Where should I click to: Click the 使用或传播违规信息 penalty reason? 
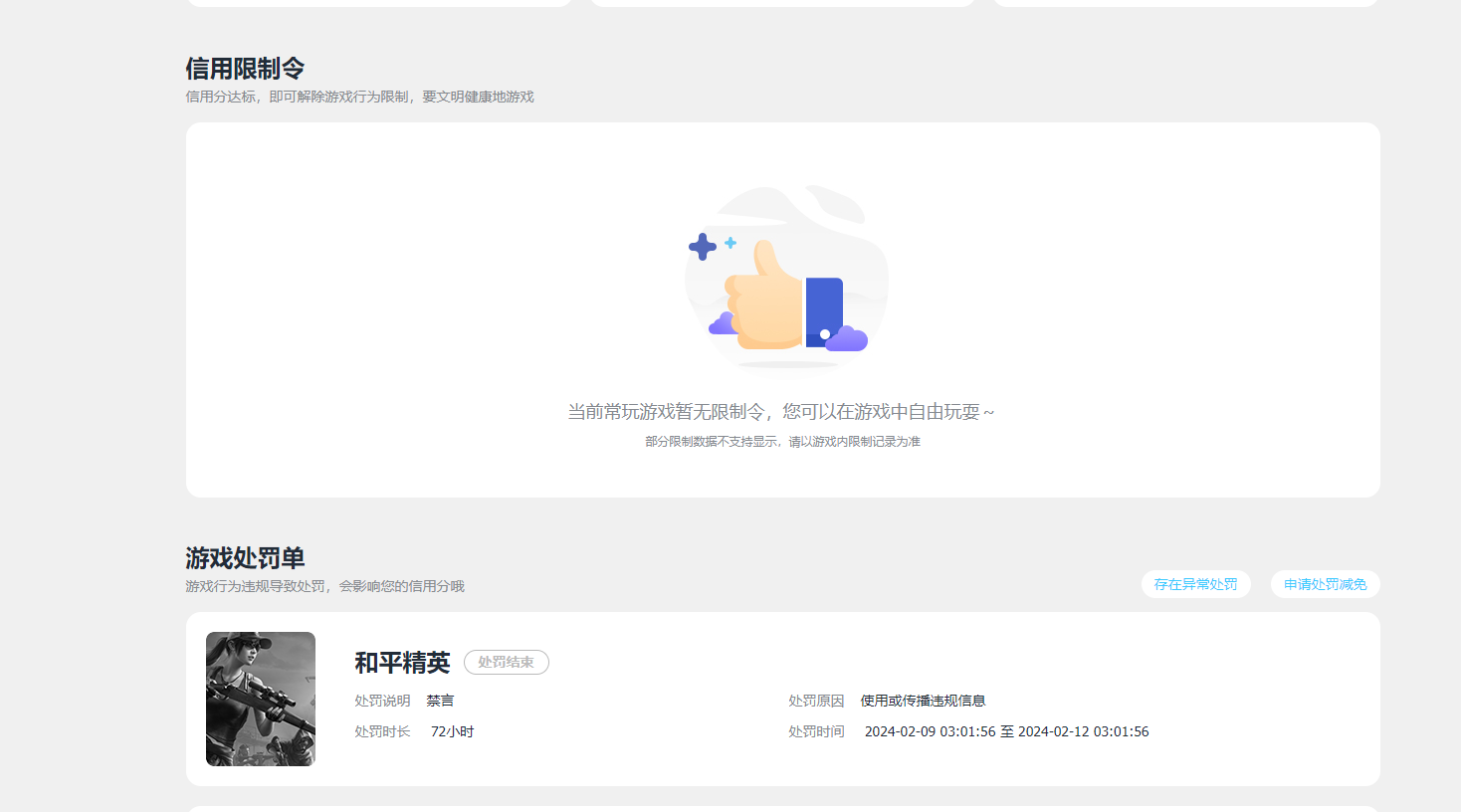click(x=923, y=701)
